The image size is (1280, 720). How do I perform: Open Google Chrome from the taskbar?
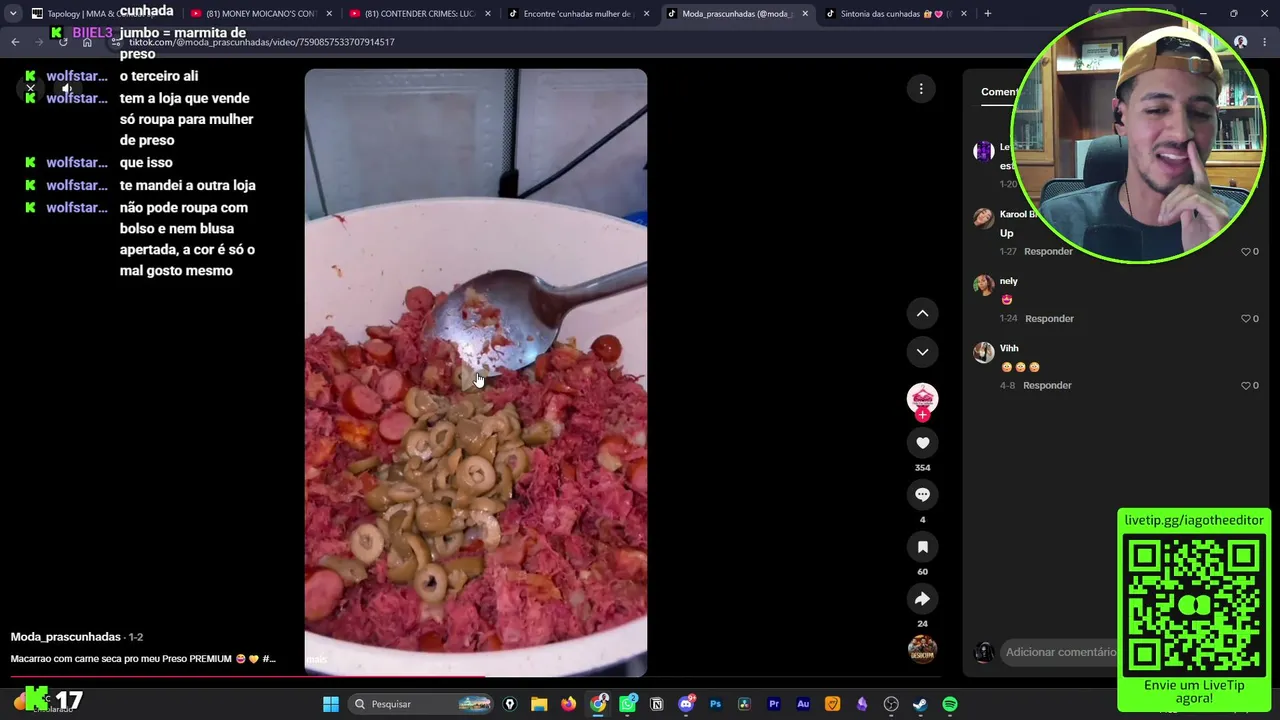(598, 704)
